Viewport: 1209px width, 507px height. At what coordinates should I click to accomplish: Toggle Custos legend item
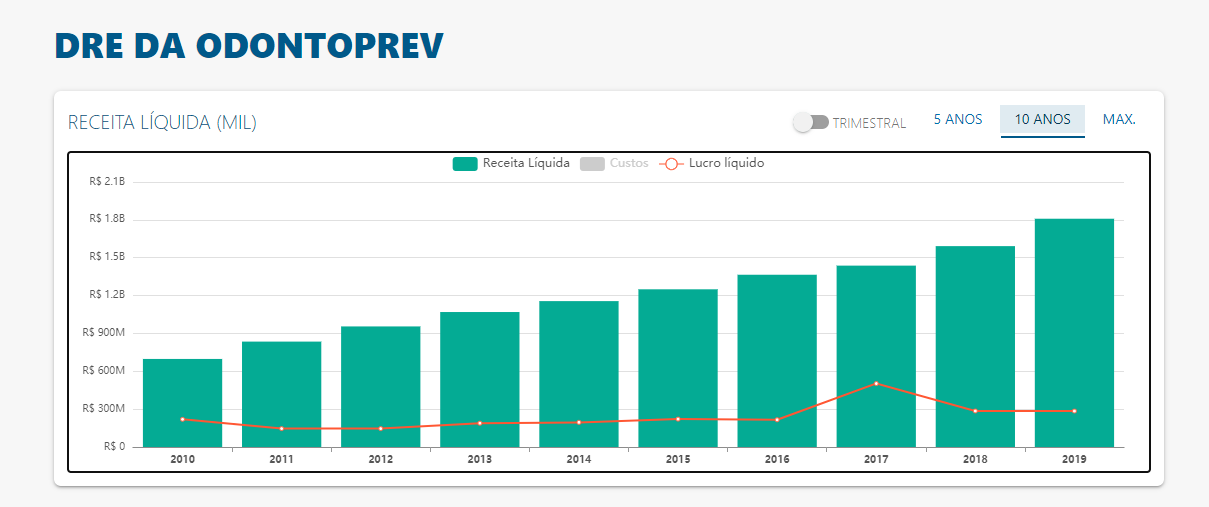(614, 163)
